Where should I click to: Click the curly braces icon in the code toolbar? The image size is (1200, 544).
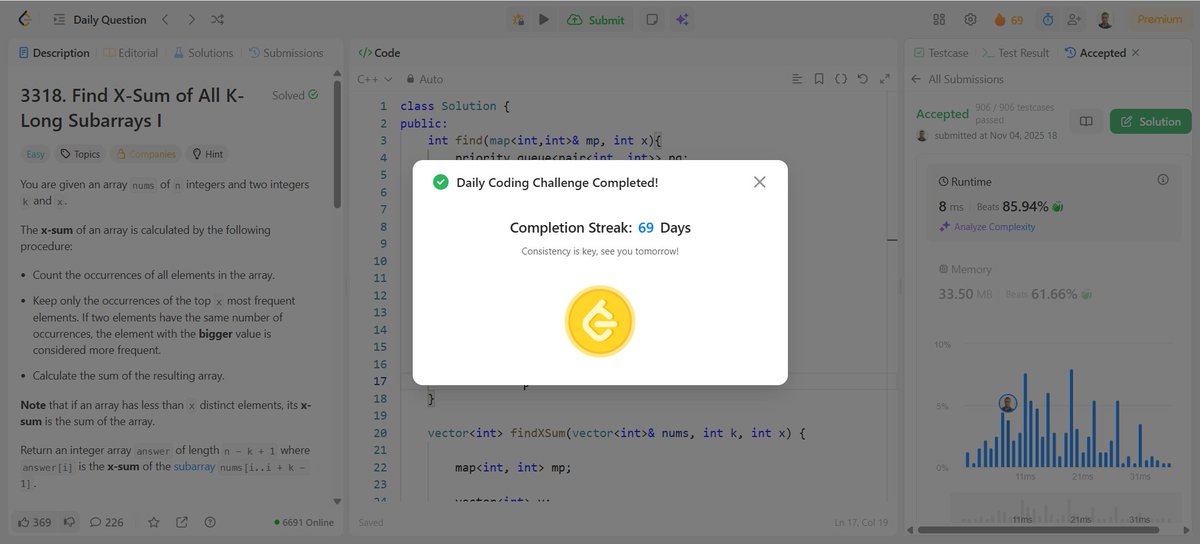point(841,79)
